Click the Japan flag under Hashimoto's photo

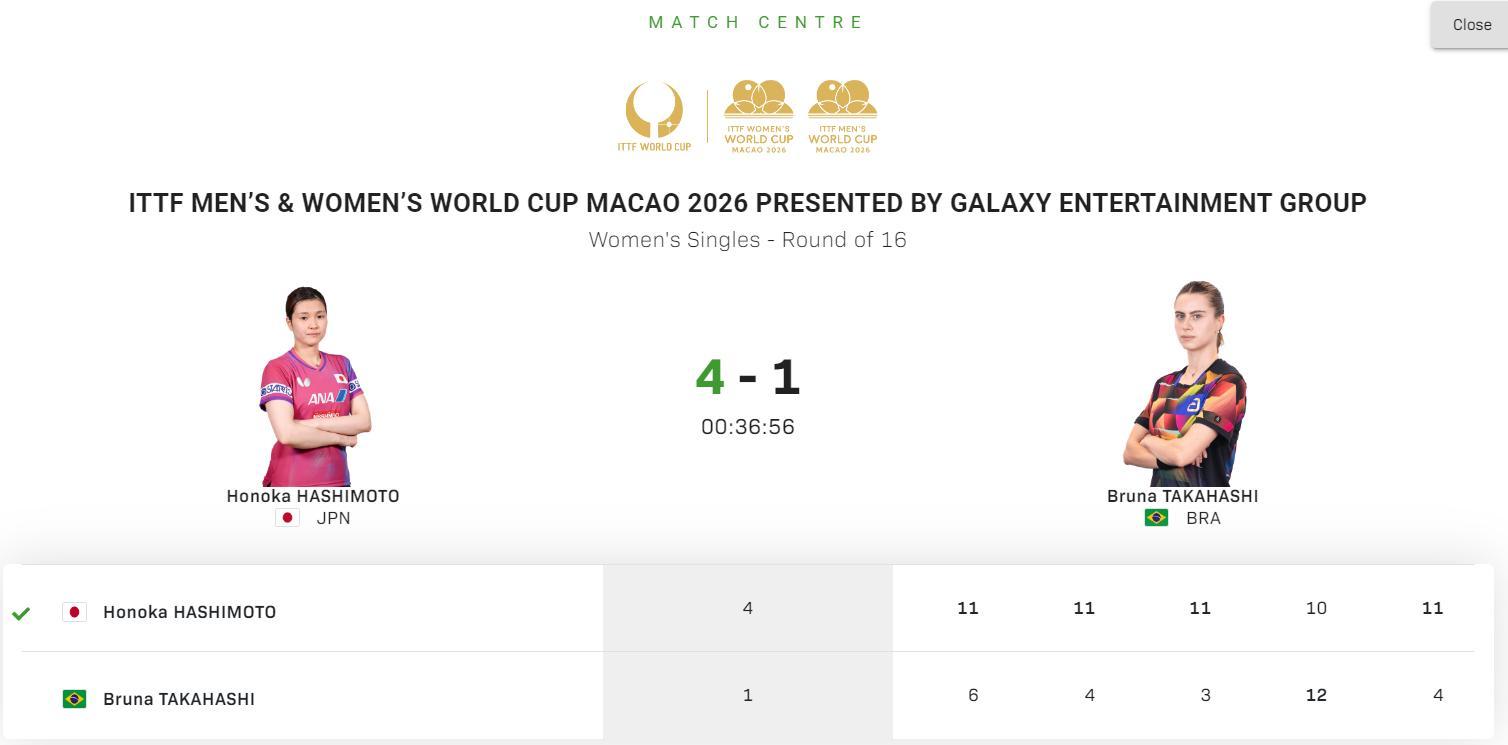[287, 518]
